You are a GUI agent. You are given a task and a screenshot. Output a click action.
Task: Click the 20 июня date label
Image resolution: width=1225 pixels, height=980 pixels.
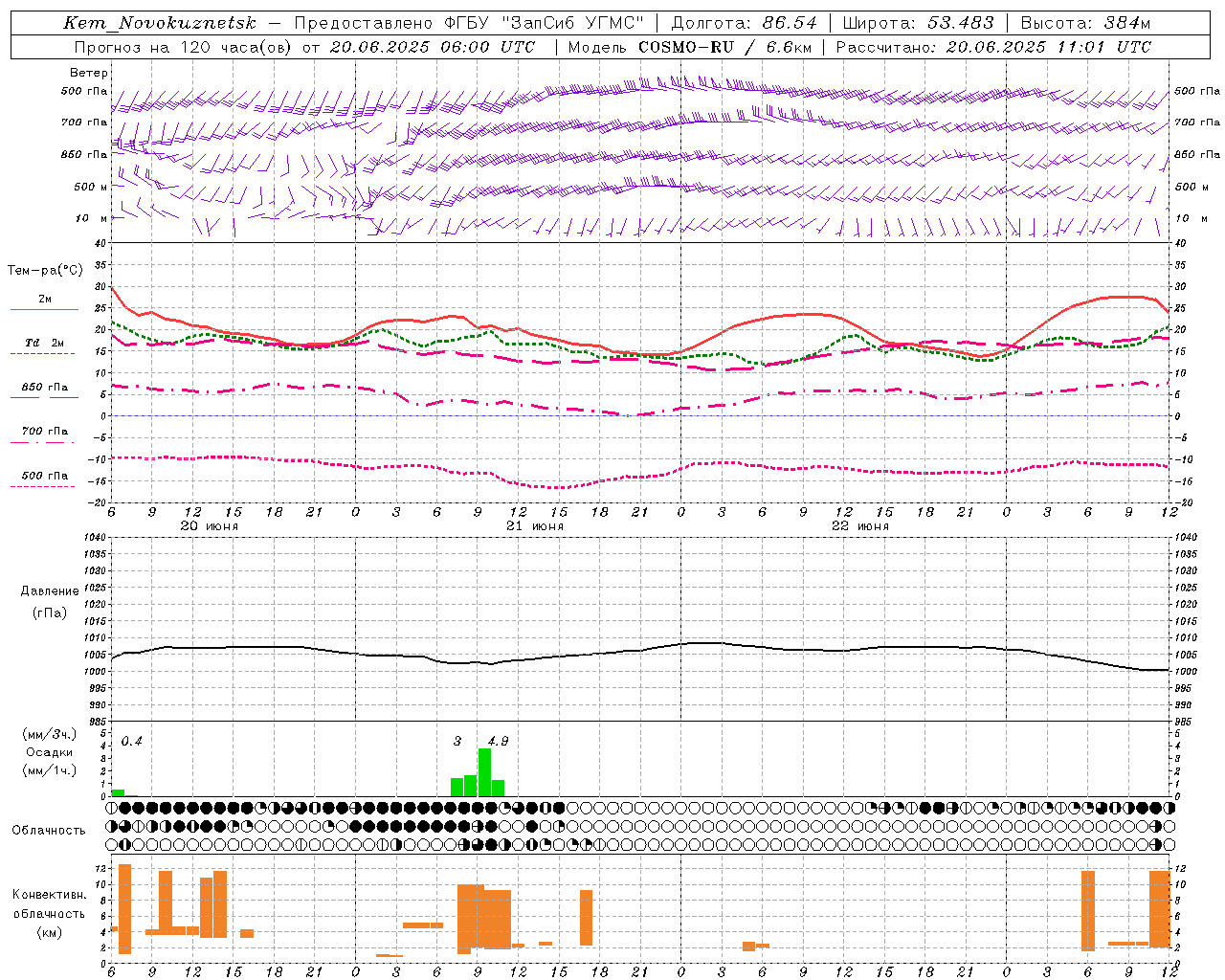(210, 526)
